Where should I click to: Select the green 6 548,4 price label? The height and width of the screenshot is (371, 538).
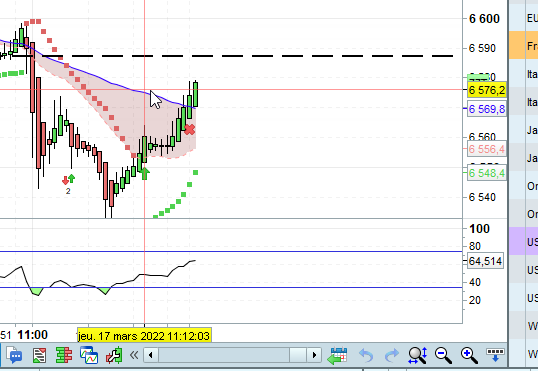coord(487,173)
